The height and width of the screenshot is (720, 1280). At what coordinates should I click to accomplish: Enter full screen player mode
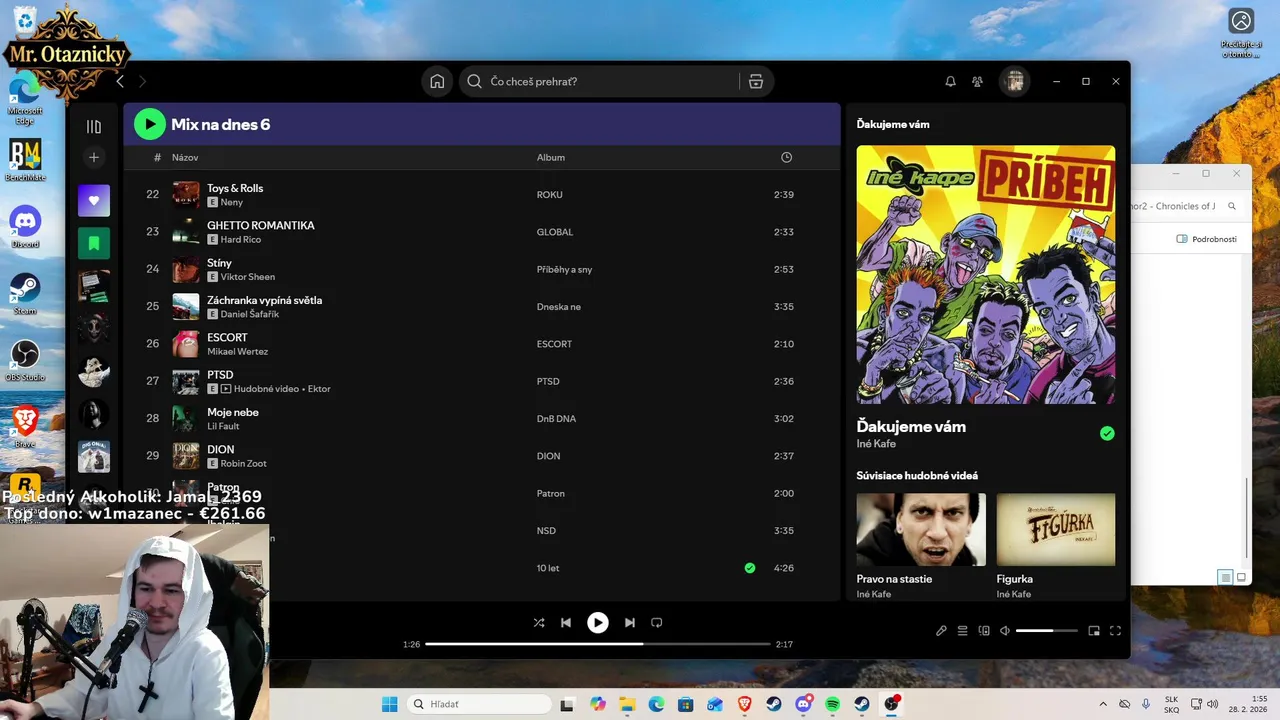[x=1115, y=631]
